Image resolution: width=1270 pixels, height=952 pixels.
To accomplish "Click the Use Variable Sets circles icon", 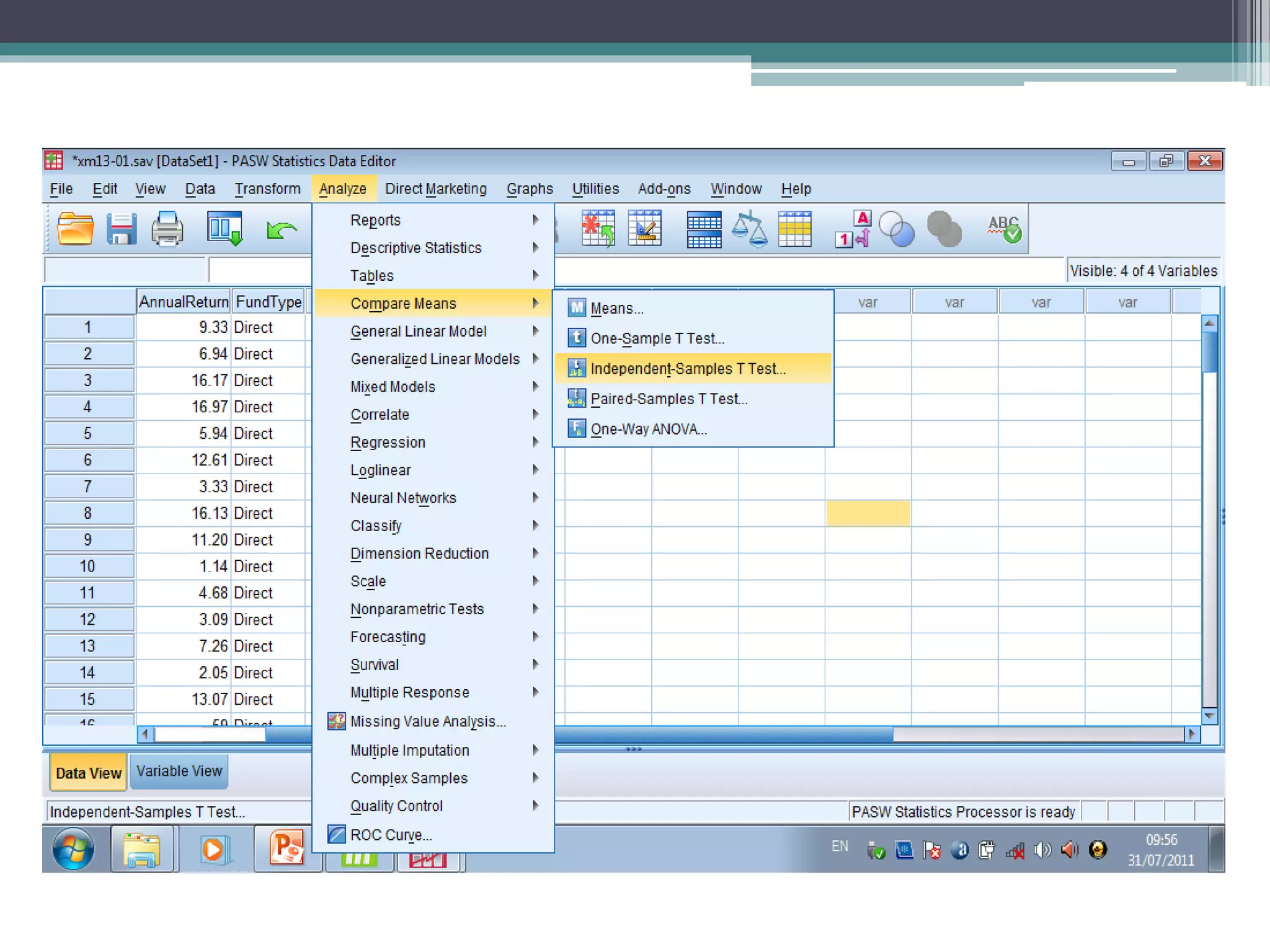I will pyautogui.click(x=897, y=229).
